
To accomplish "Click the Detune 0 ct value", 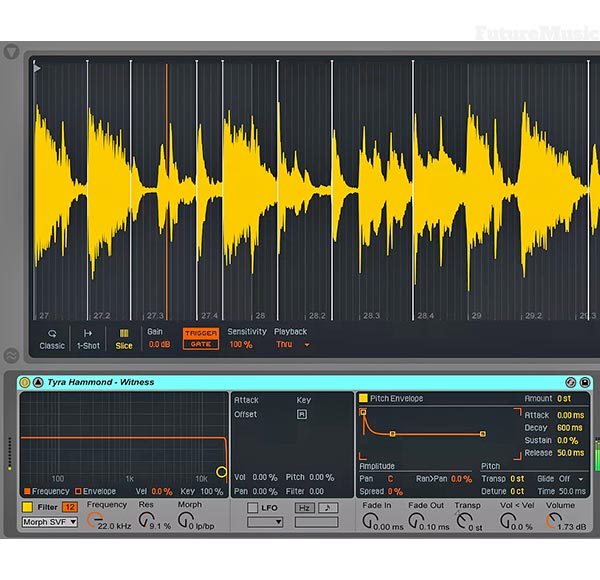I will point(517,492).
